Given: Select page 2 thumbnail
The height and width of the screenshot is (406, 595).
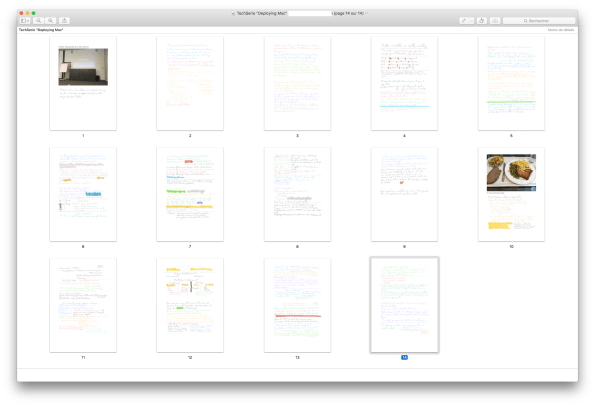Looking at the screenshot, I should click(x=190, y=83).
